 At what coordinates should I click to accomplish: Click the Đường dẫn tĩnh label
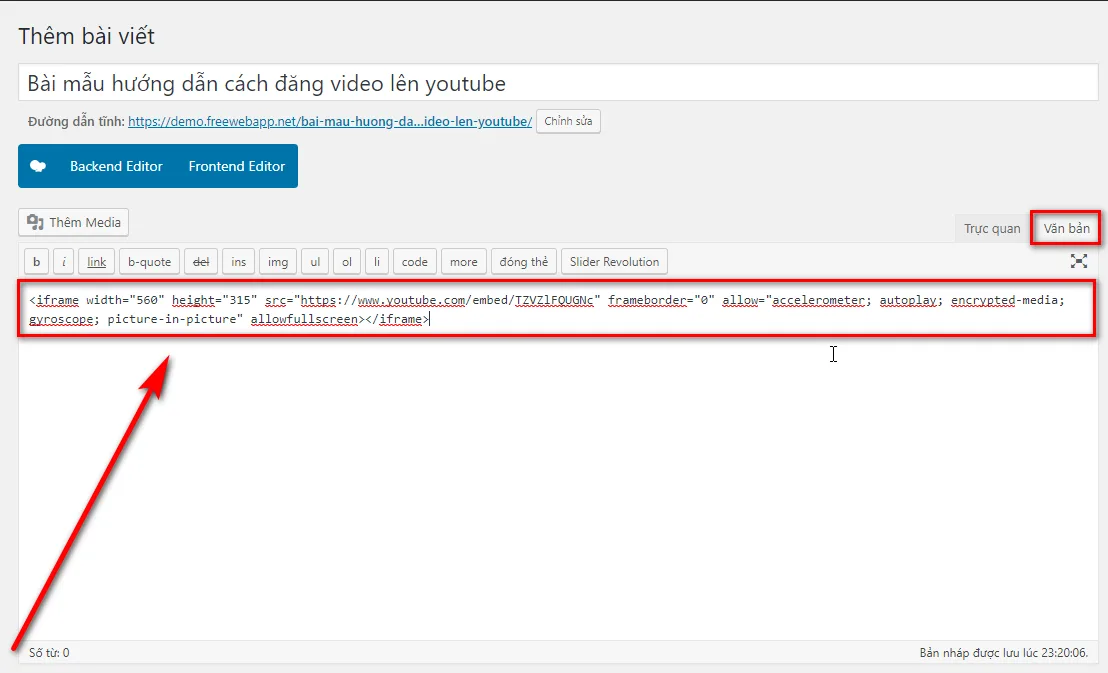(76, 122)
